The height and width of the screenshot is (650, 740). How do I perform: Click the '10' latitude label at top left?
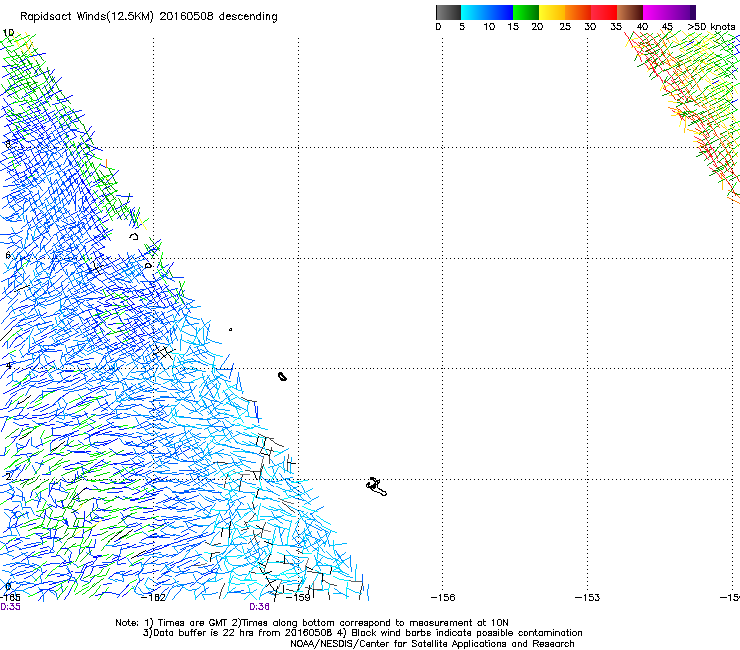tap(8, 33)
